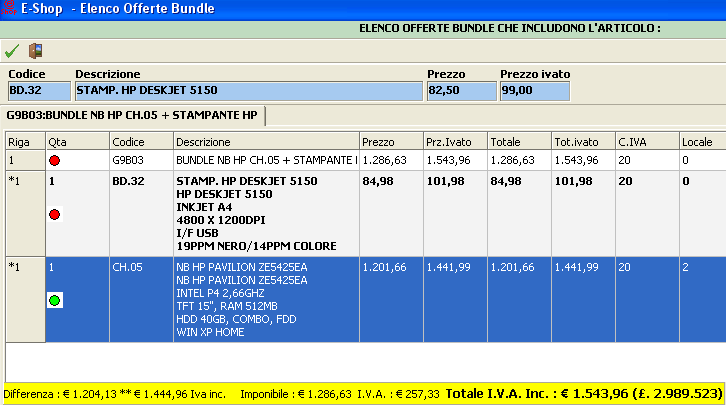Click Locale value 0 in BD.32 row
The height and width of the screenshot is (405, 726).
point(702,213)
